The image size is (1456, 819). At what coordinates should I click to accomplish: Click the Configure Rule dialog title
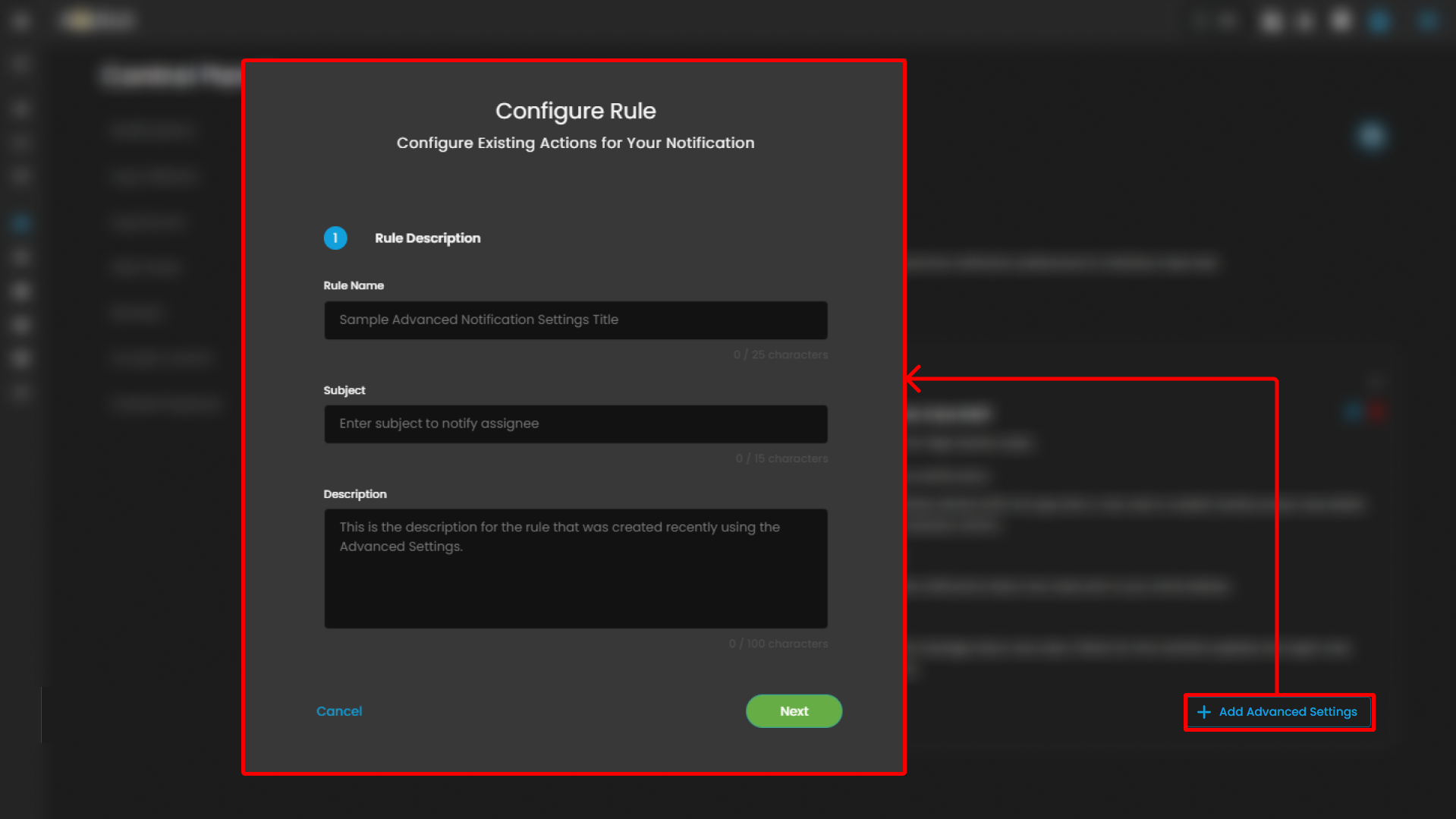tap(575, 111)
